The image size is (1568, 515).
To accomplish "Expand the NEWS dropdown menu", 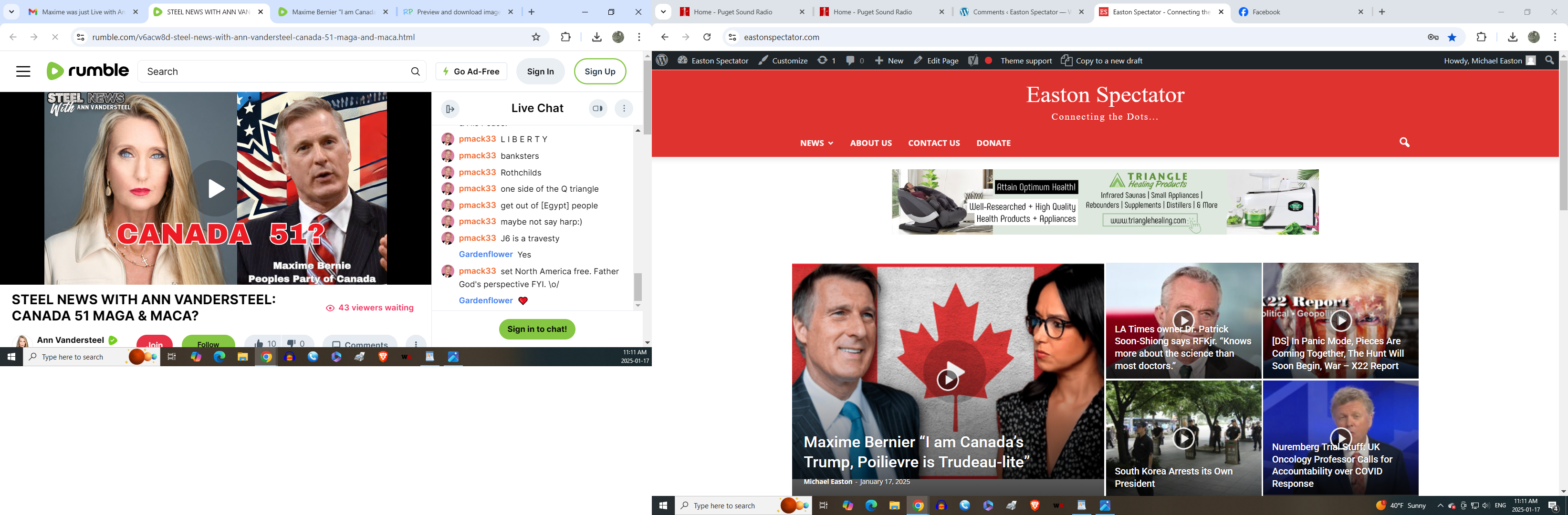I will coord(816,143).
